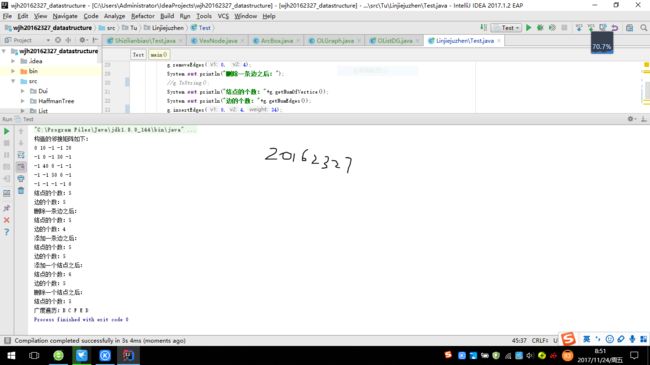Open the Refactor menu

[x=143, y=16]
